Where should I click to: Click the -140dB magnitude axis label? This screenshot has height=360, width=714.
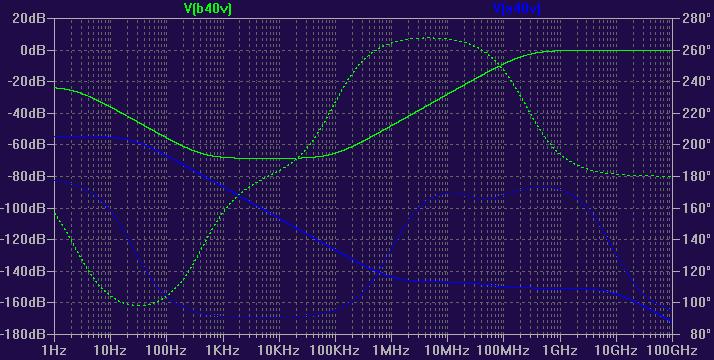(23, 271)
